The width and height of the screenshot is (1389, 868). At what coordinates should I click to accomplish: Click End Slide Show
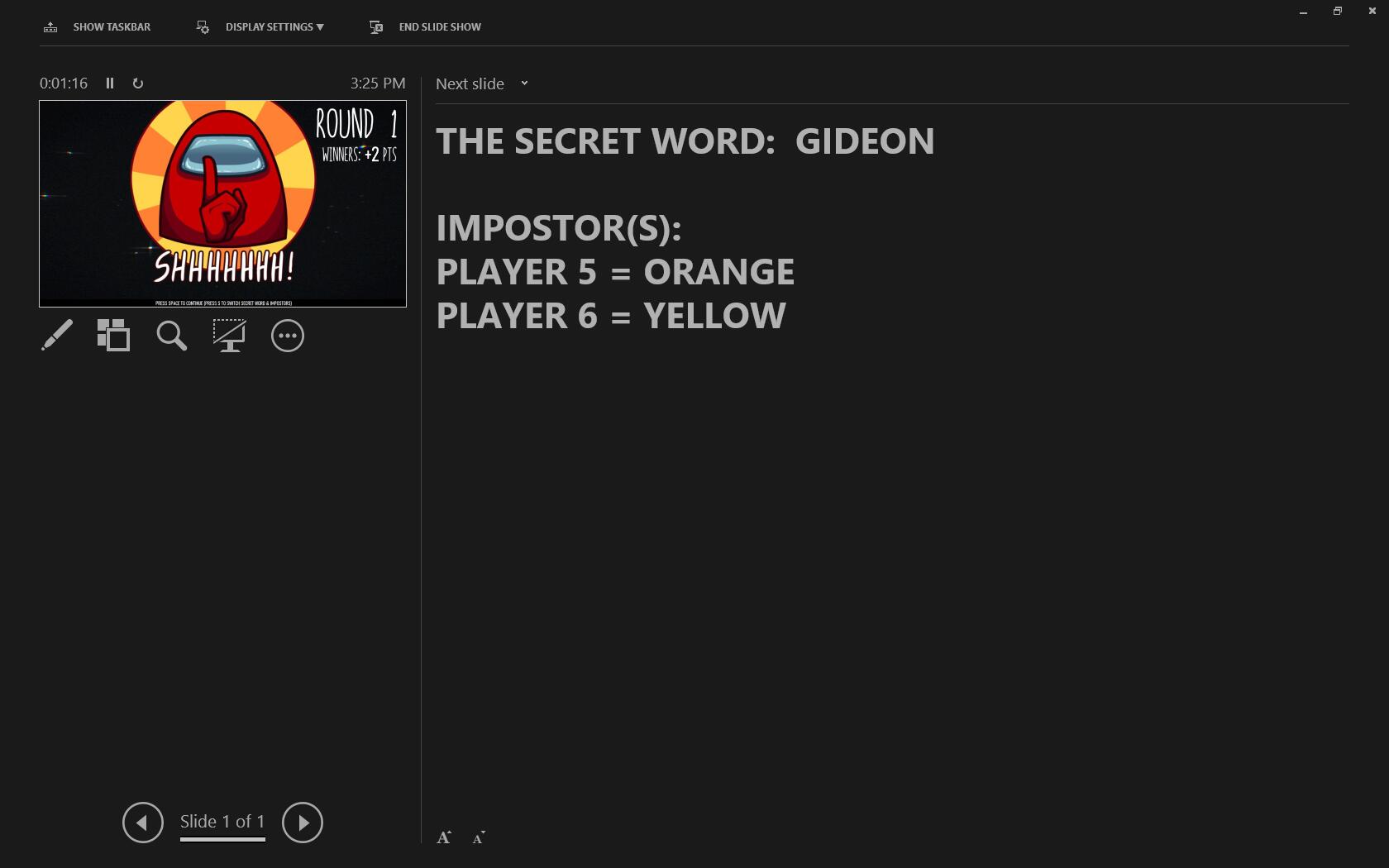point(425,27)
